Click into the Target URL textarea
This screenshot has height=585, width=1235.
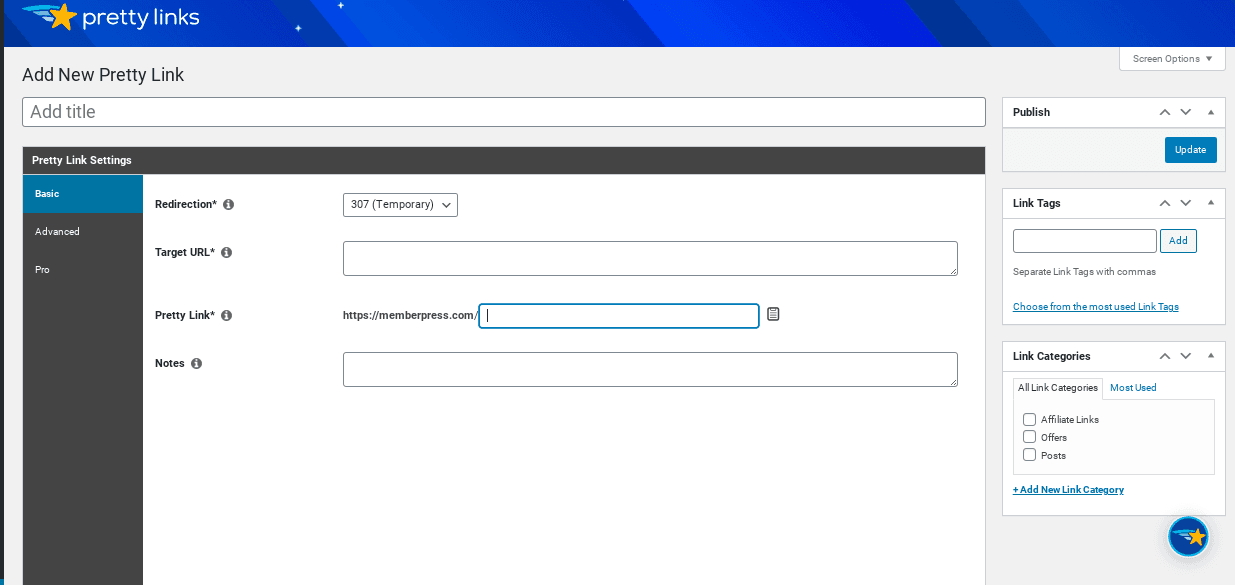pos(650,258)
